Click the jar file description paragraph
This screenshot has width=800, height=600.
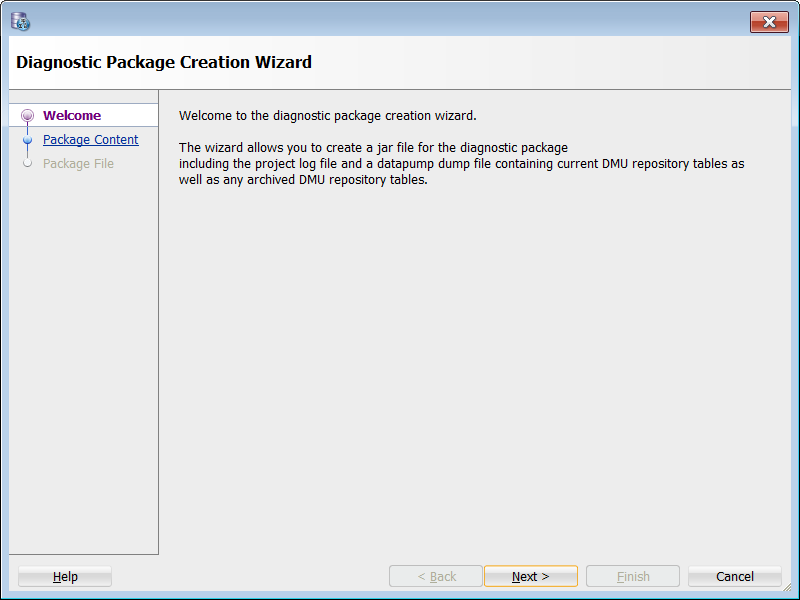(460, 164)
